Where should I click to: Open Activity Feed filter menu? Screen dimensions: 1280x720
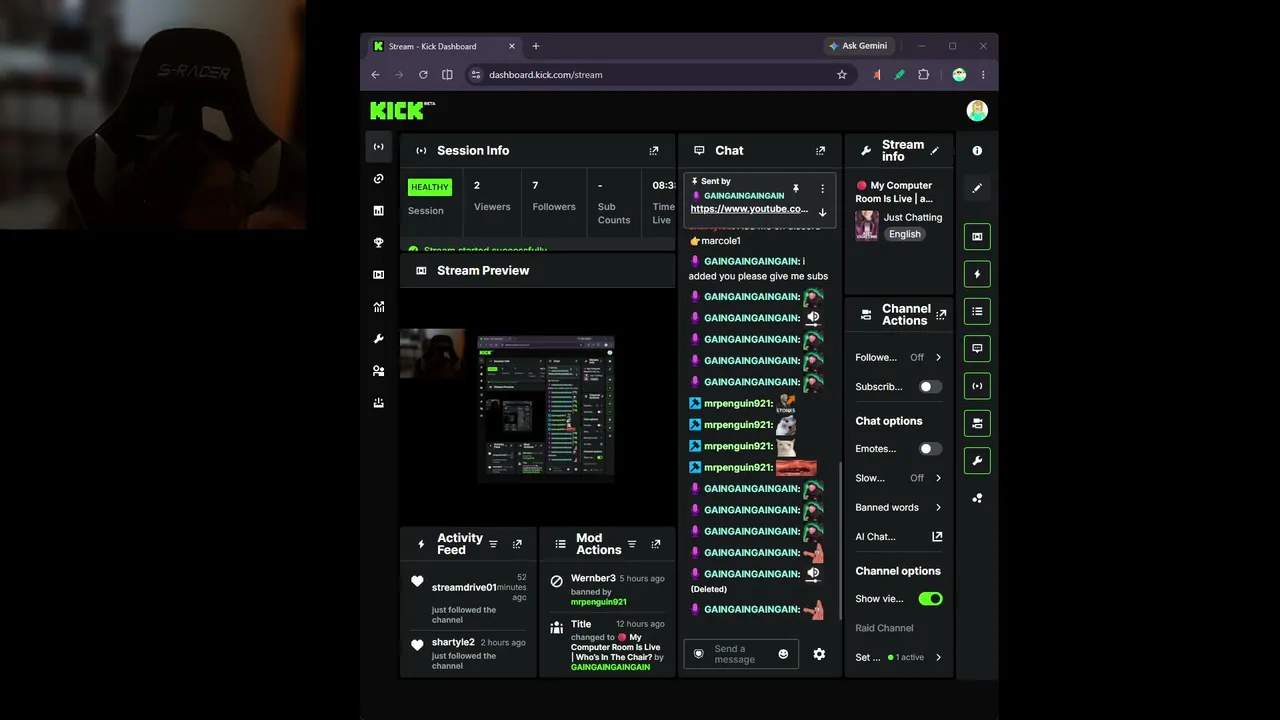click(x=493, y=544)
